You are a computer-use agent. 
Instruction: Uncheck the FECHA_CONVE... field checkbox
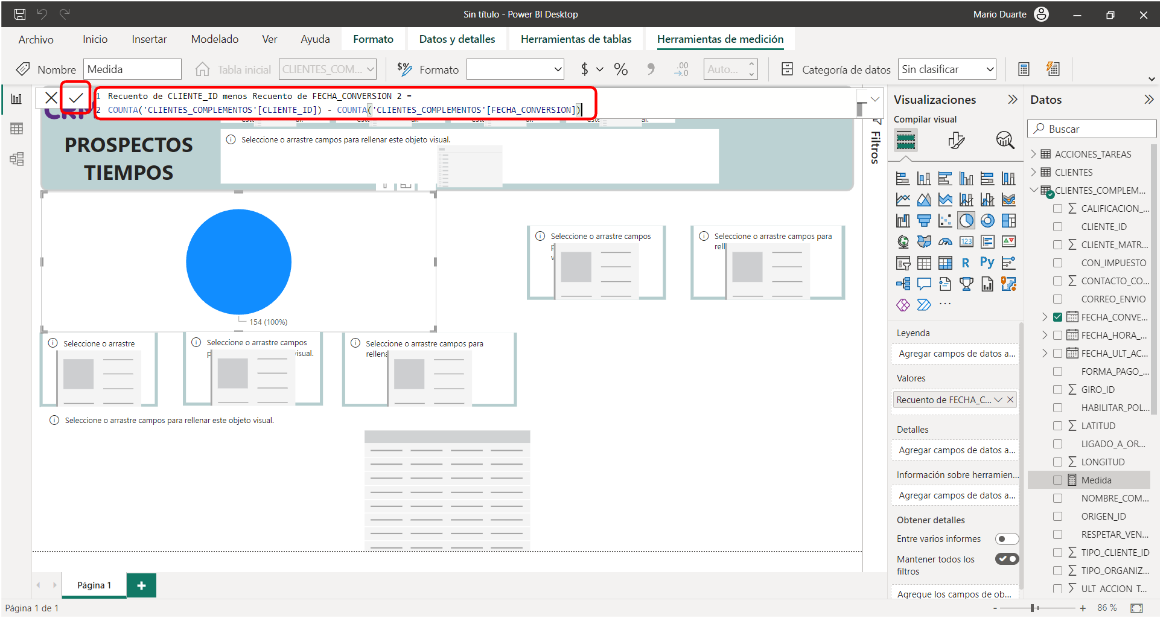coord(1057,317)
